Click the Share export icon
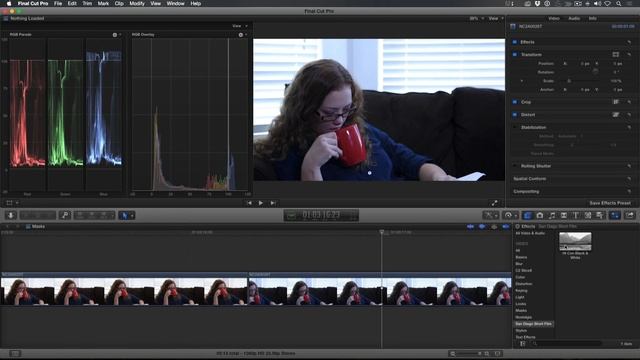 click(630, 215)
